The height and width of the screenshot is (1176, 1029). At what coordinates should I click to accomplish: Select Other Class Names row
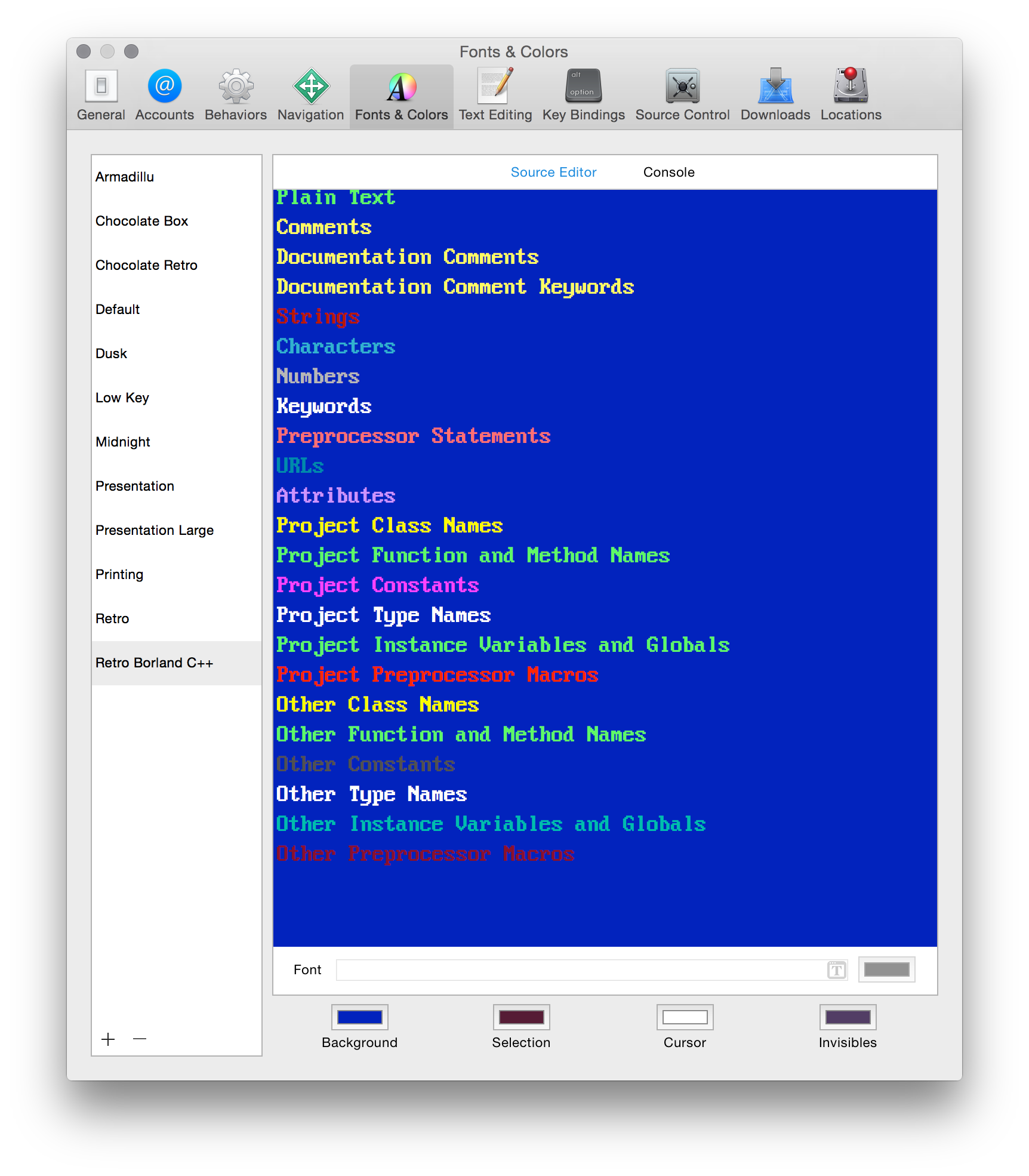(x=605, y=704)
